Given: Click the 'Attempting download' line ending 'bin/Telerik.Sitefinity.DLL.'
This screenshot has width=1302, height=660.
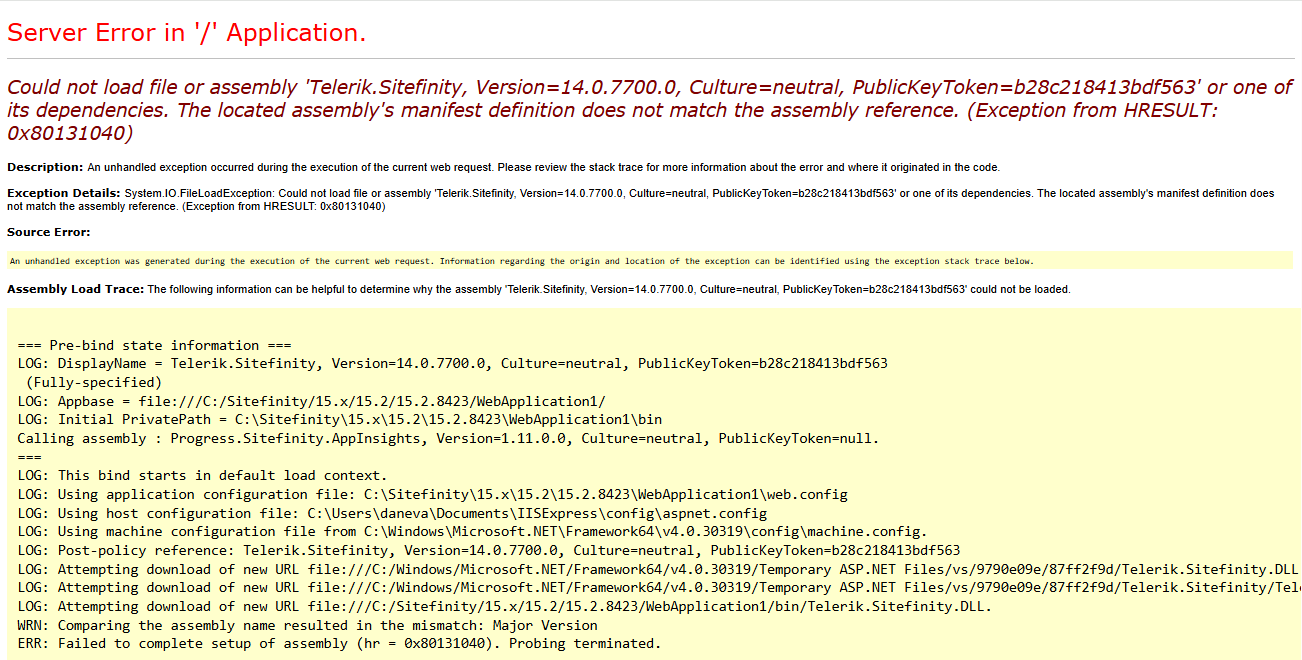Looking at the screenshot, I should (505, 606).
